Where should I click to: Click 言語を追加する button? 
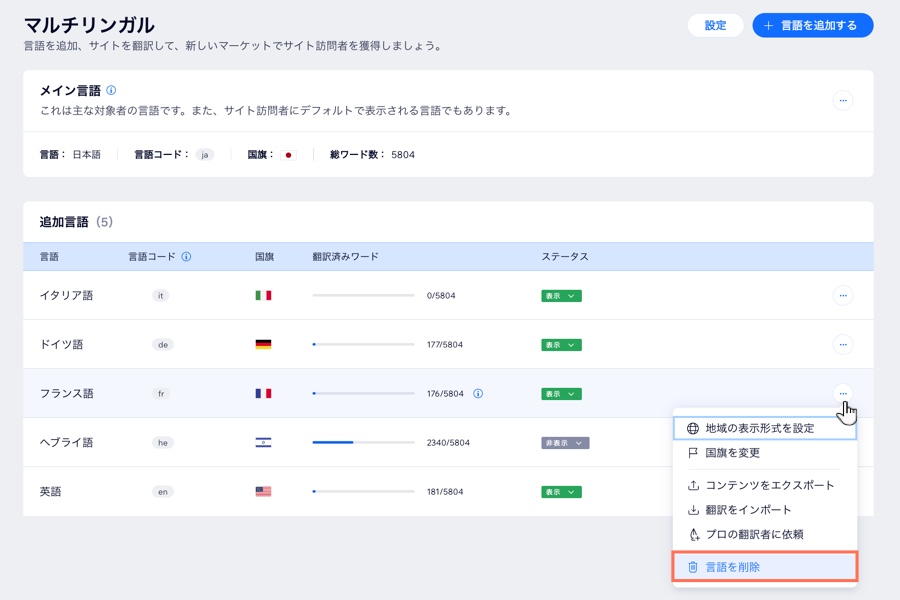click(x=812, y=26)
